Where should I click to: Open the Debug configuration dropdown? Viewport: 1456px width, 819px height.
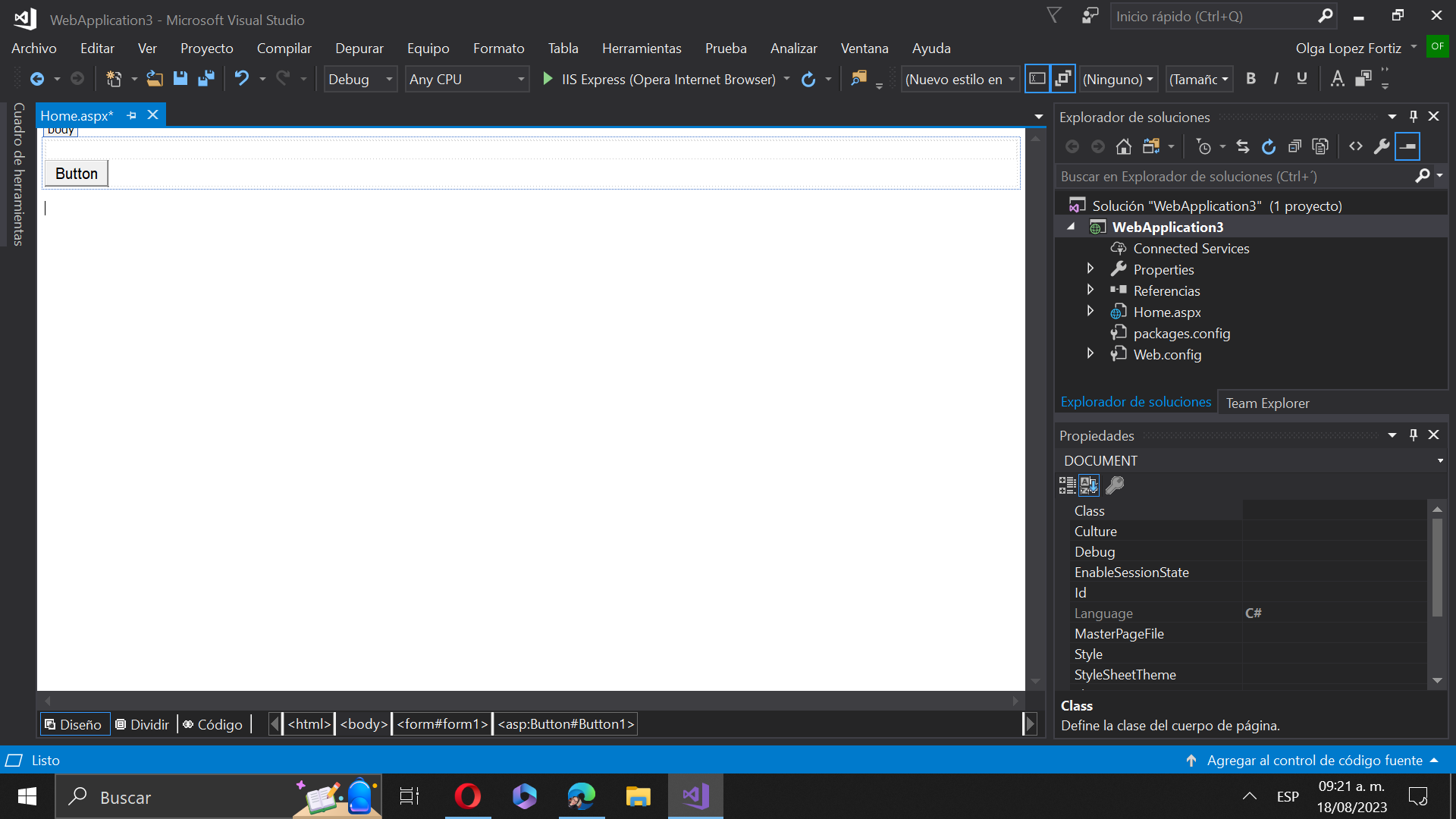[x=360, y=79]
